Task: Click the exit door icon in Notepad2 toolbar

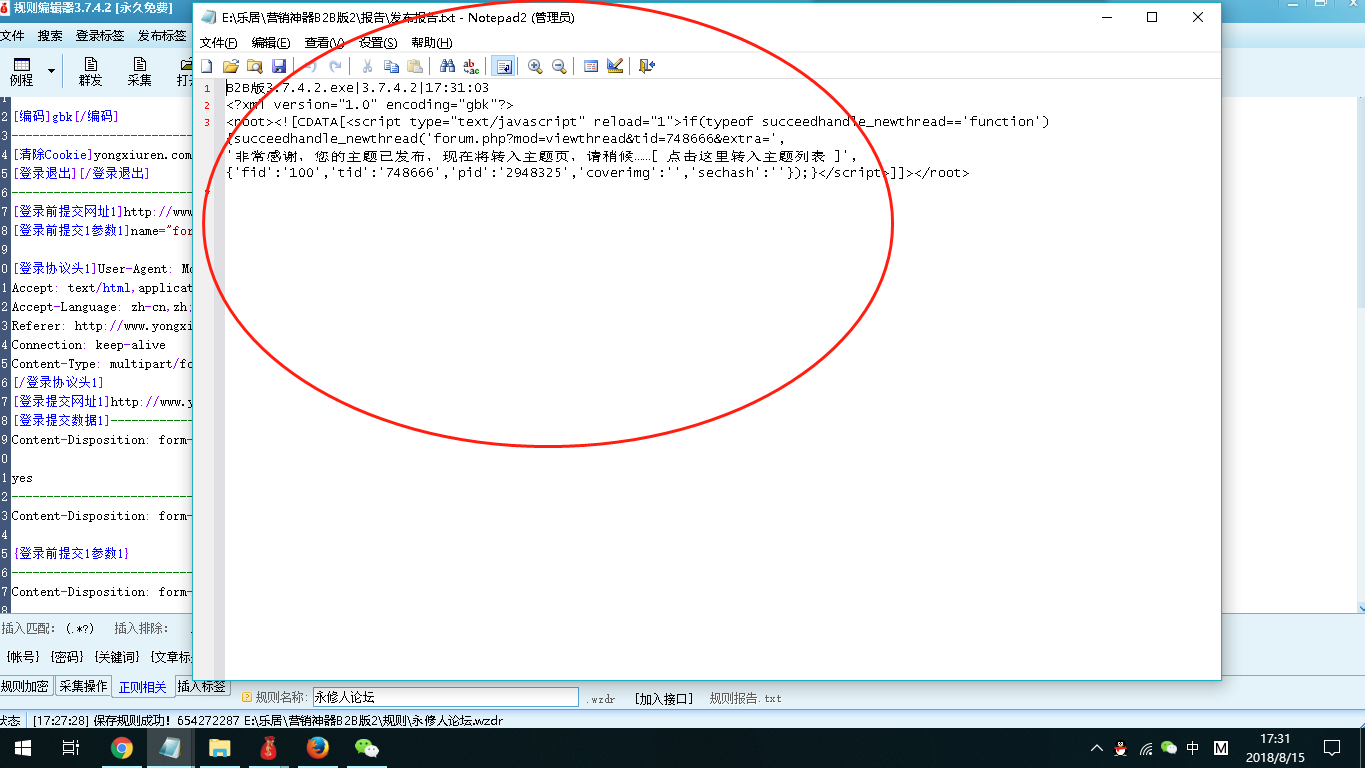Action: 647,66
